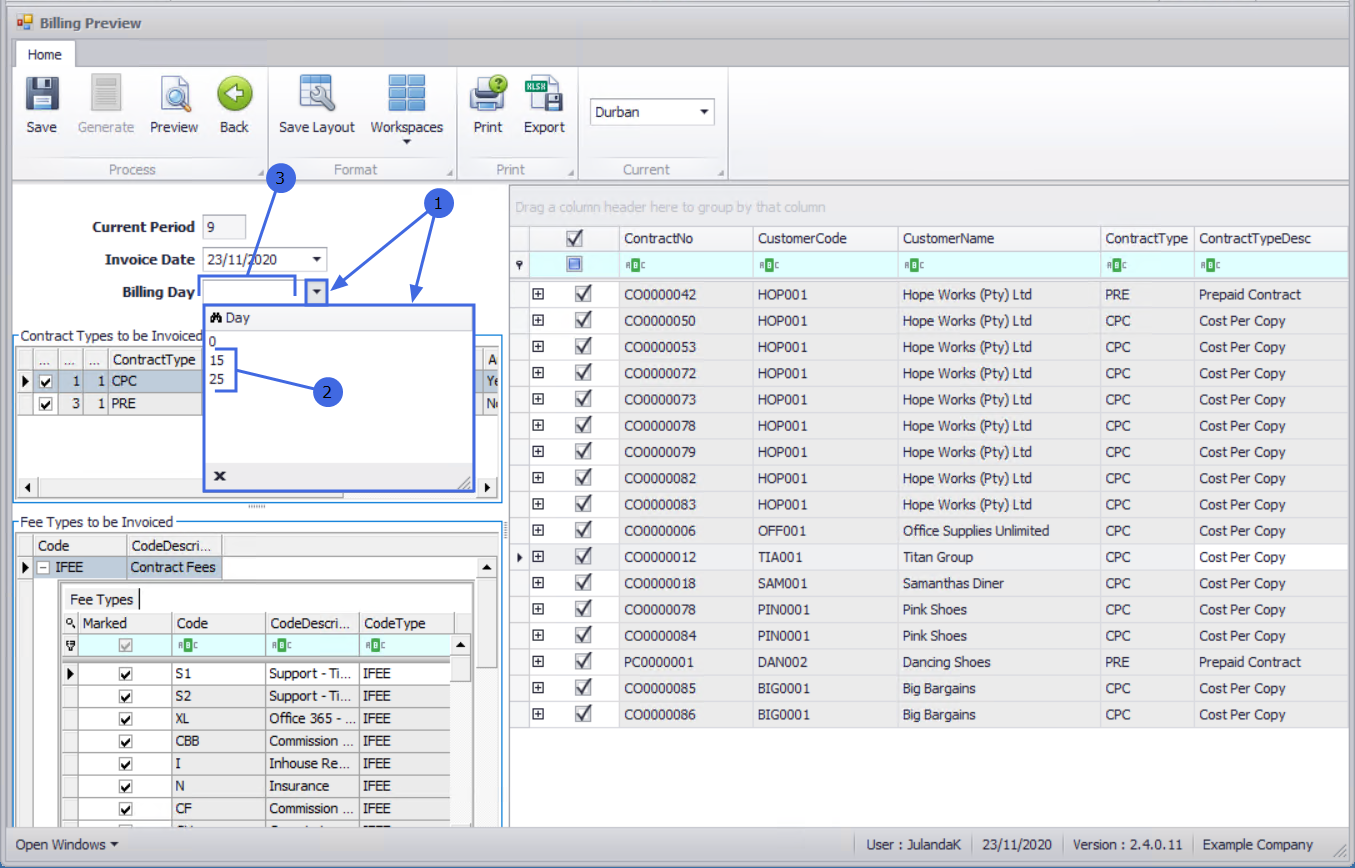Image resolution: width=1355 pixels, height=868 pixels.
Task: Expand the CO0000085 Big Bargains row
Action: coord(538,687)
